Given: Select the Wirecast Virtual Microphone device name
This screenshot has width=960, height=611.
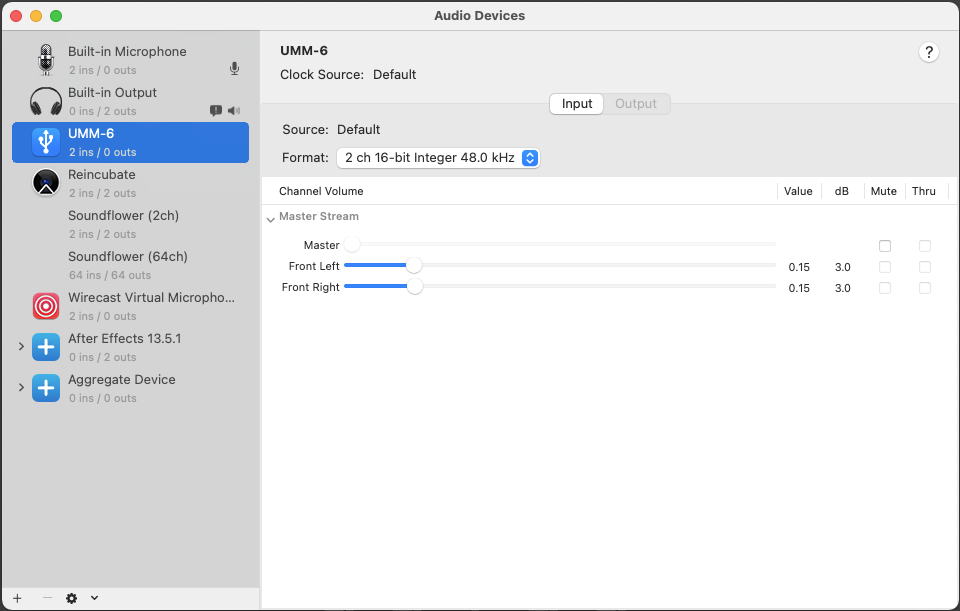Looking at the screenshot, I should tap(151, 298).
